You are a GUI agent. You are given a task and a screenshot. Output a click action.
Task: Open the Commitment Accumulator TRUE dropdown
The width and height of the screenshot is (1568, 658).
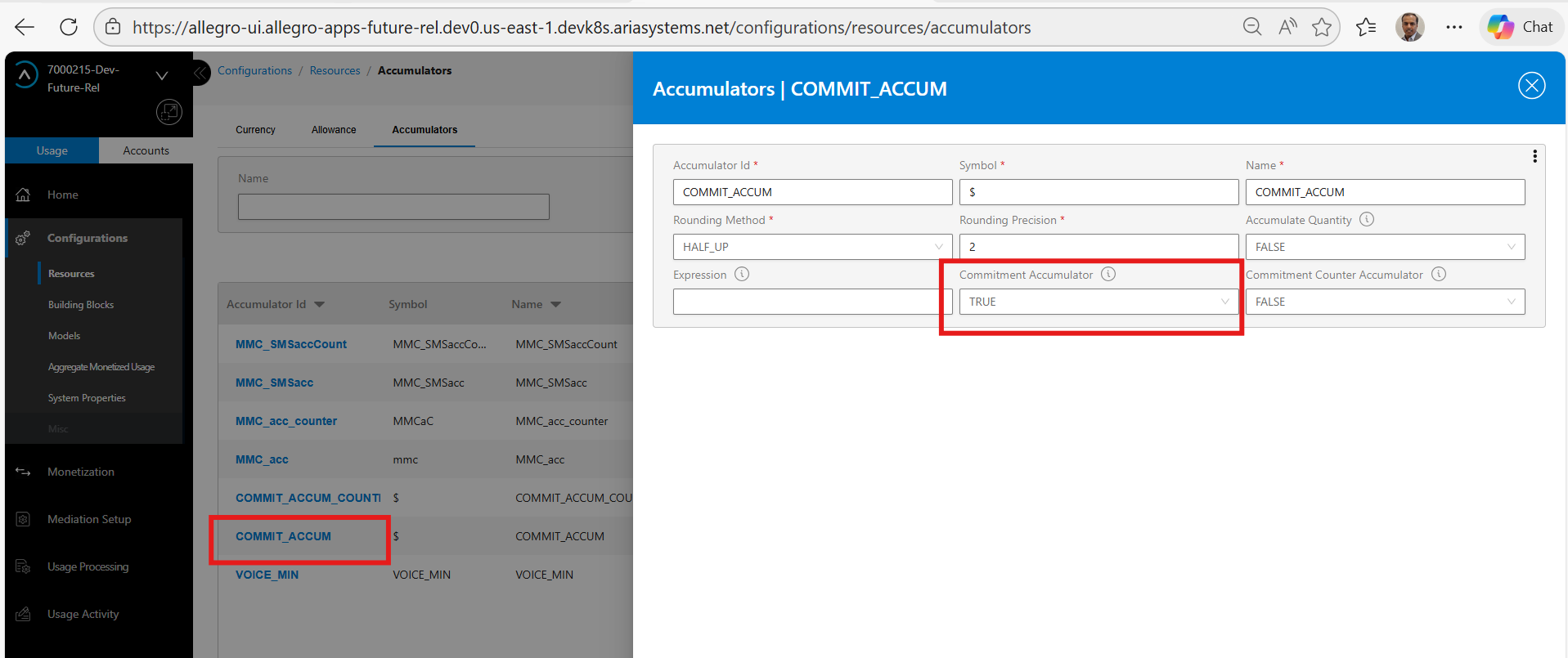(1098, 302)
